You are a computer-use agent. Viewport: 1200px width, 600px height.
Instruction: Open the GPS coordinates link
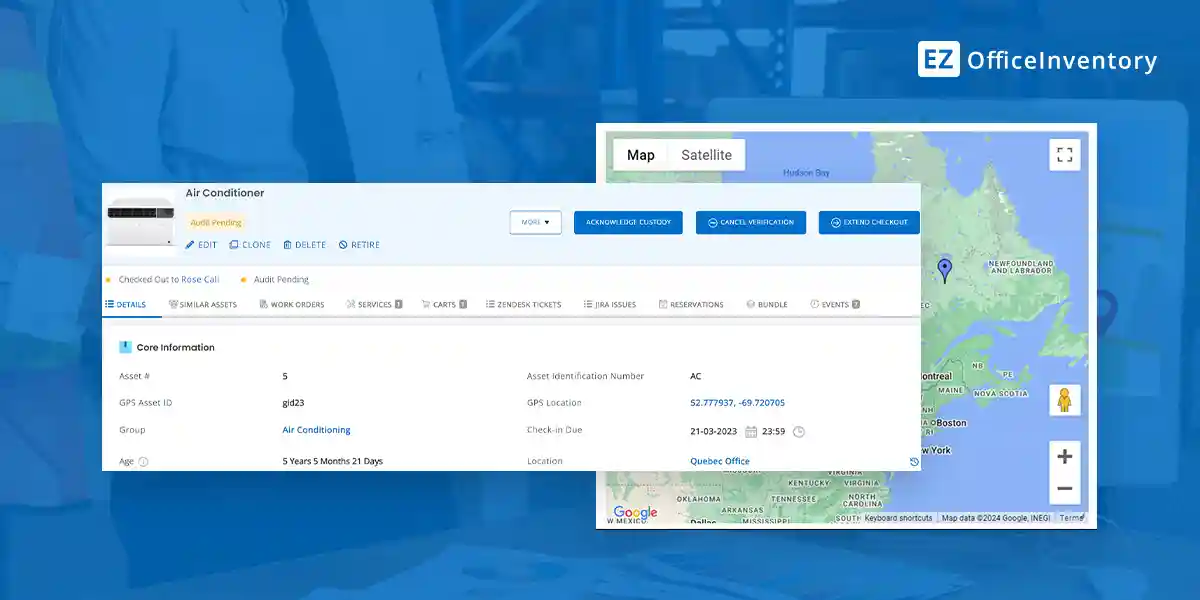737,403
